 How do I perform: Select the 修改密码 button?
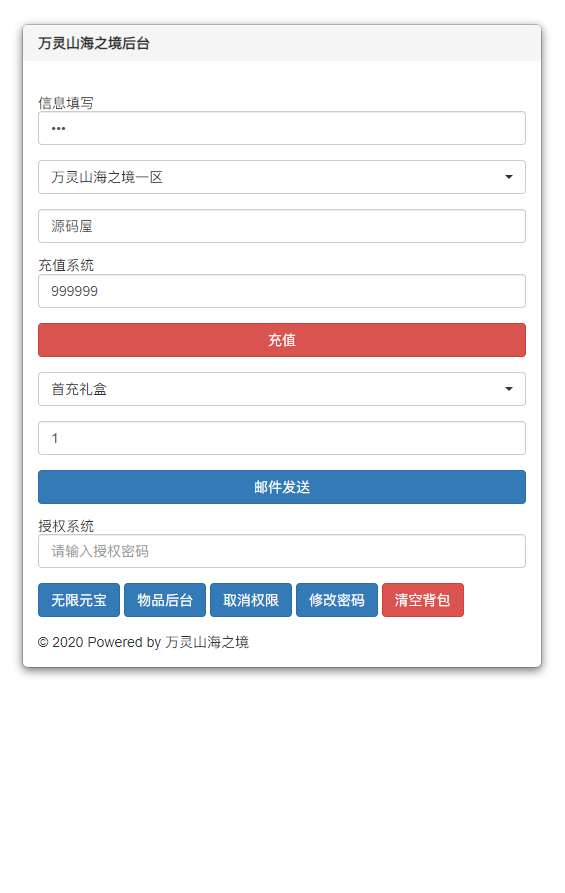click(x=337, y=600)
